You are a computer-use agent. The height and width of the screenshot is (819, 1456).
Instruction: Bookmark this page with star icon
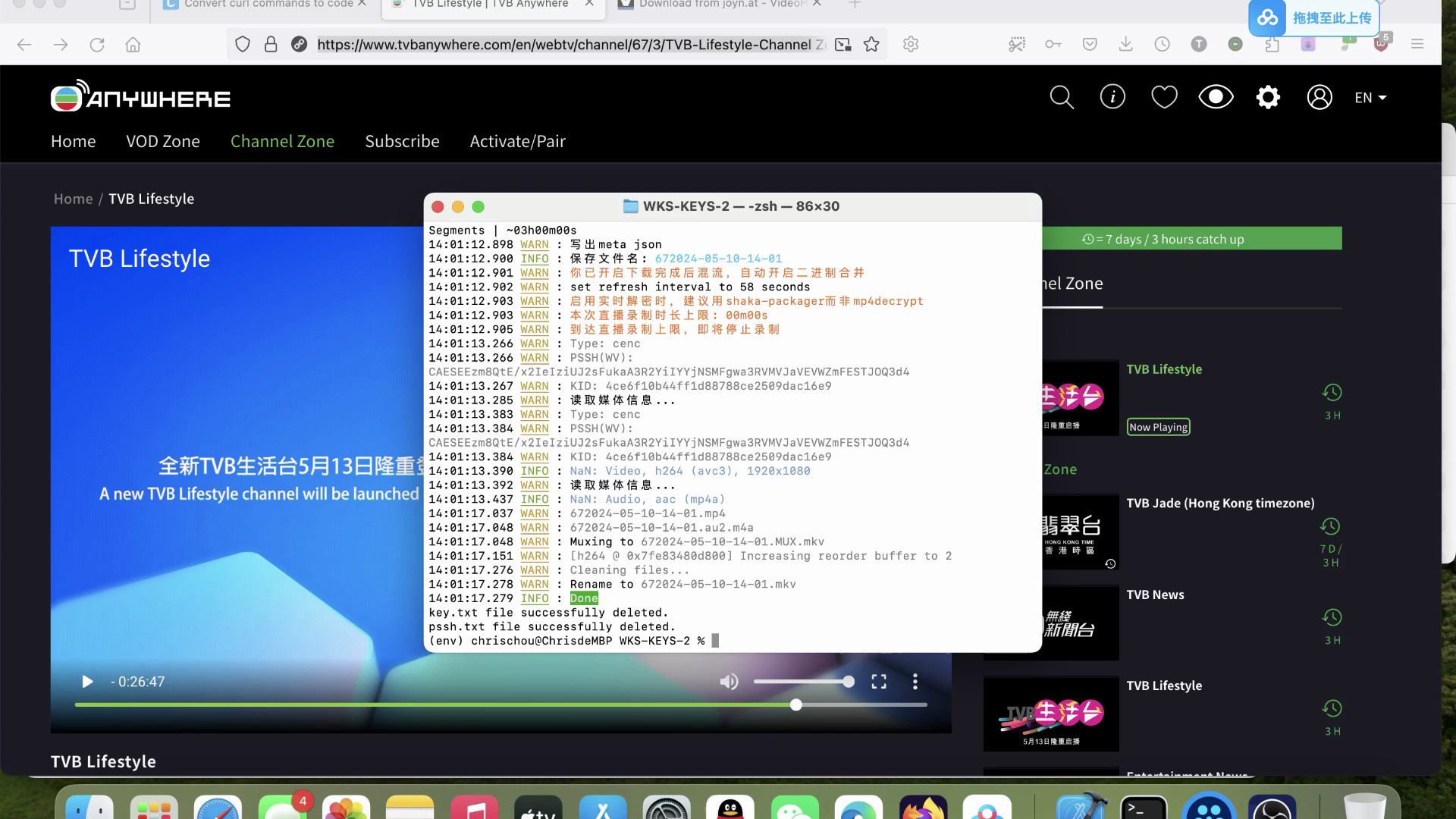(871, 45)
